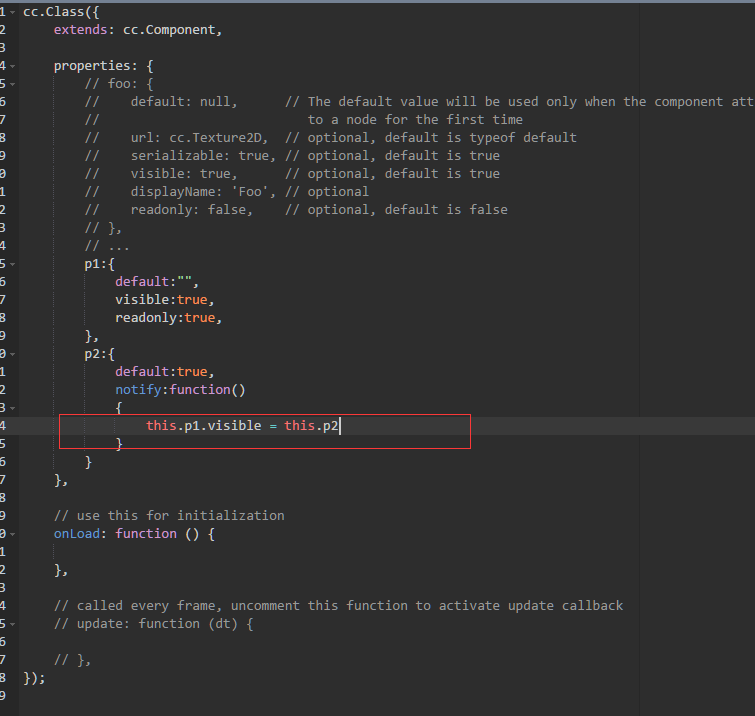Click the 'properties' key name

tap(92, 66)
